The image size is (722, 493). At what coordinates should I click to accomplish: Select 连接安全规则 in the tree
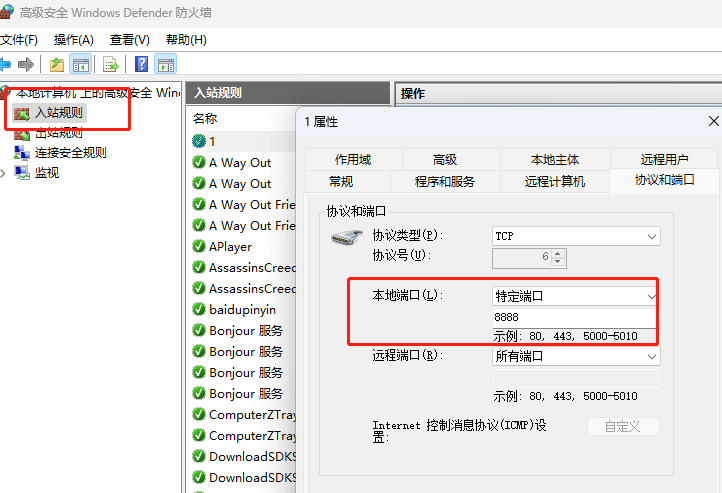tap(70, 153)
